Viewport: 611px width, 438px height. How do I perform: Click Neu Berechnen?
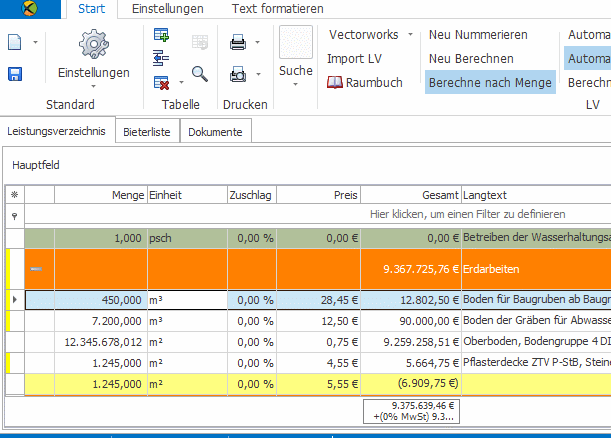click(x=471, y=59)
